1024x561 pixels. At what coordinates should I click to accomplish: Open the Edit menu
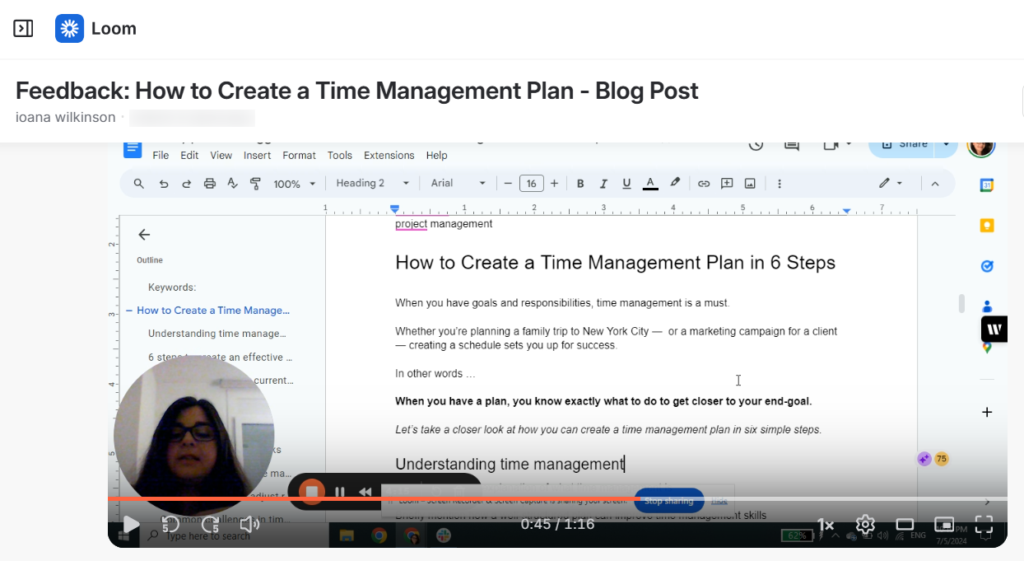pos(189,155)
